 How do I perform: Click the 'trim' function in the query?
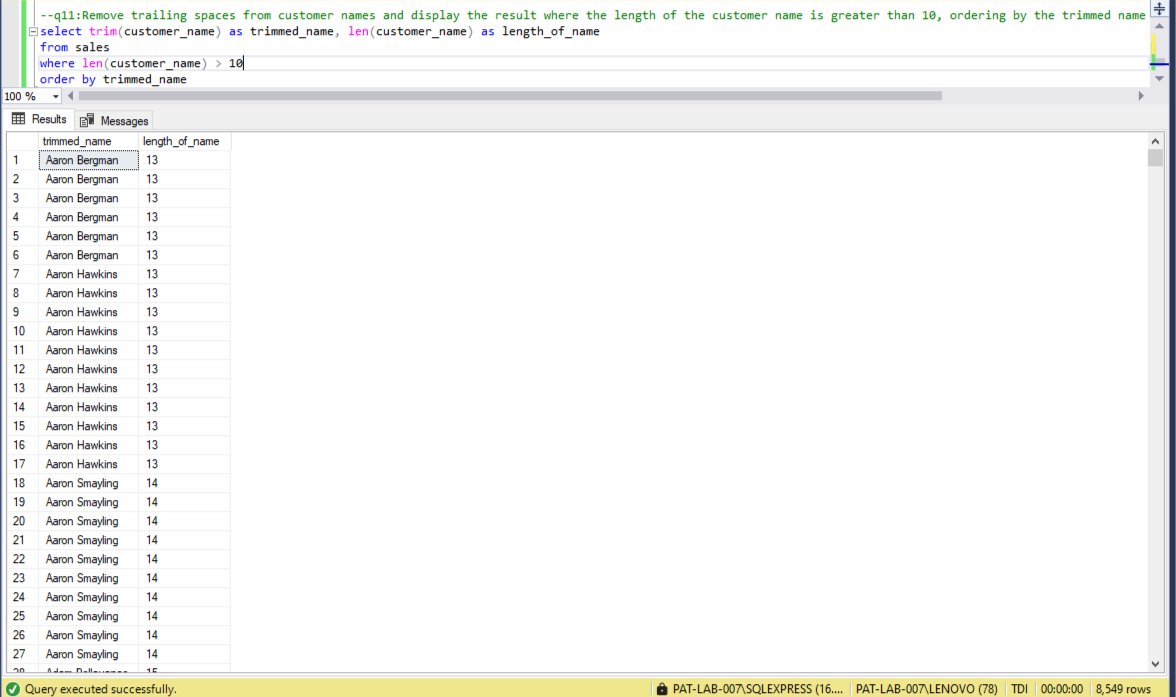(x=103, y=32)
